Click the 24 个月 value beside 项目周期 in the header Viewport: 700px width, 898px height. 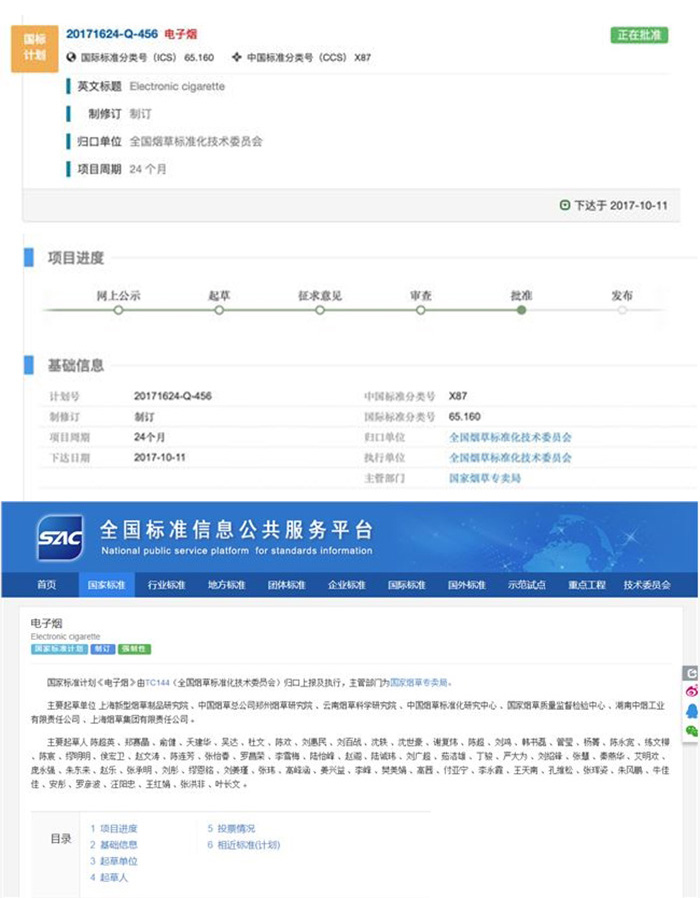click(x=148, y=169)
